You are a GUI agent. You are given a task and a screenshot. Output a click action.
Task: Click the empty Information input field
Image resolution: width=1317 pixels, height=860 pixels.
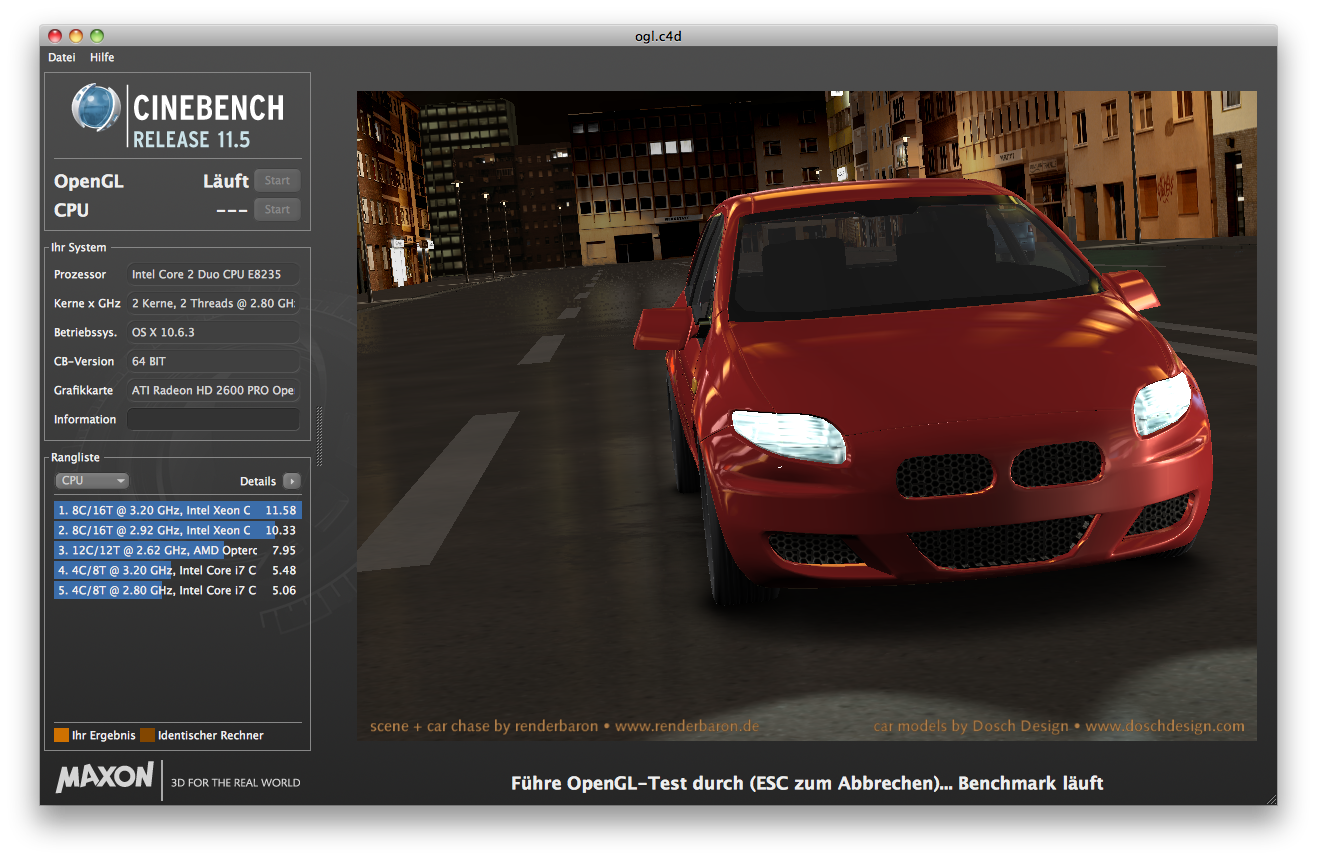(x=214, y=419)
